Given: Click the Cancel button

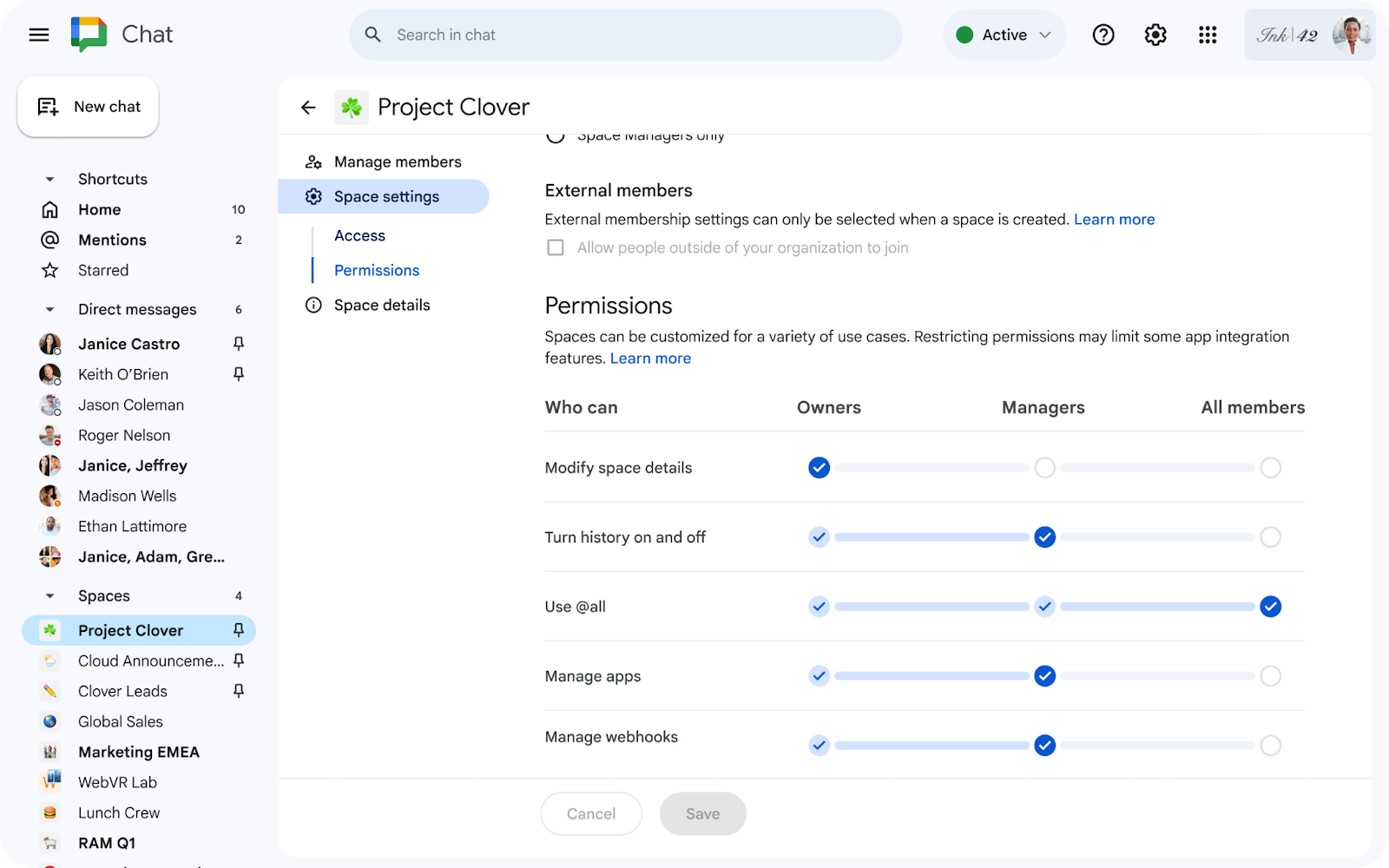Looking at the screenshot, I should [x=591, y=813].
